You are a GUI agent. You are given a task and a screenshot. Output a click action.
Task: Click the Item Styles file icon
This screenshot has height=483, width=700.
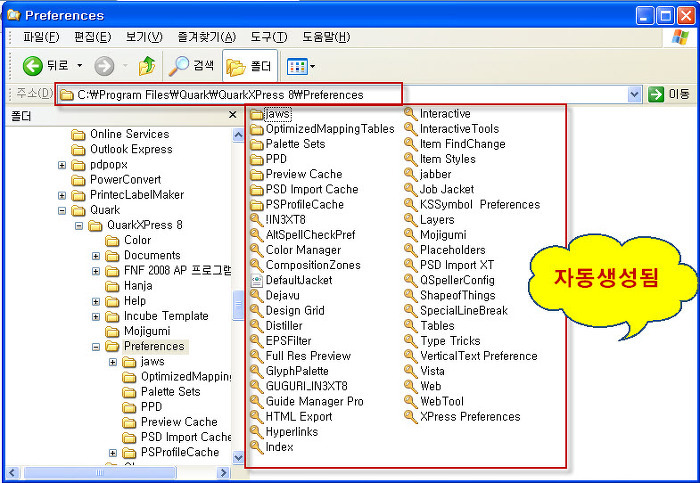411,159
